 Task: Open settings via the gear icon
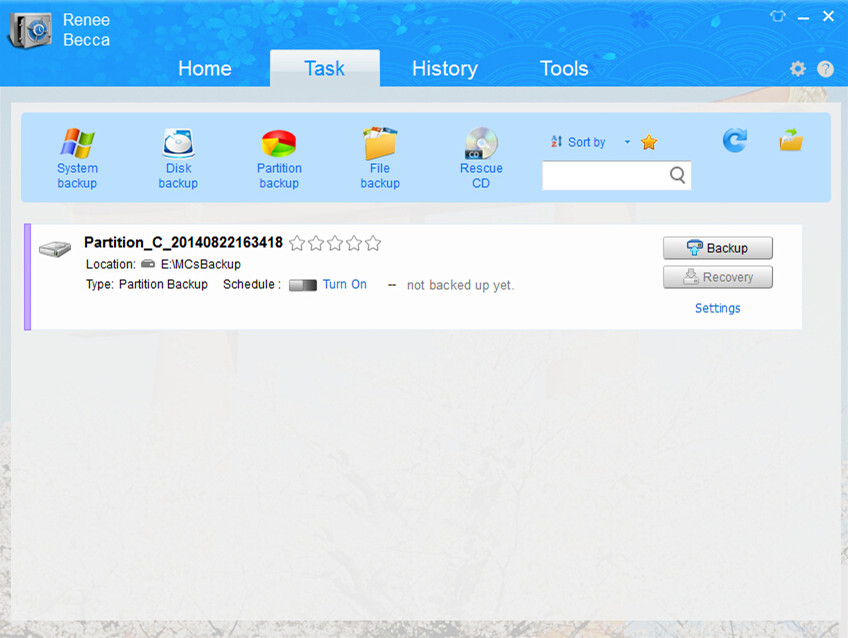point(797,69)
